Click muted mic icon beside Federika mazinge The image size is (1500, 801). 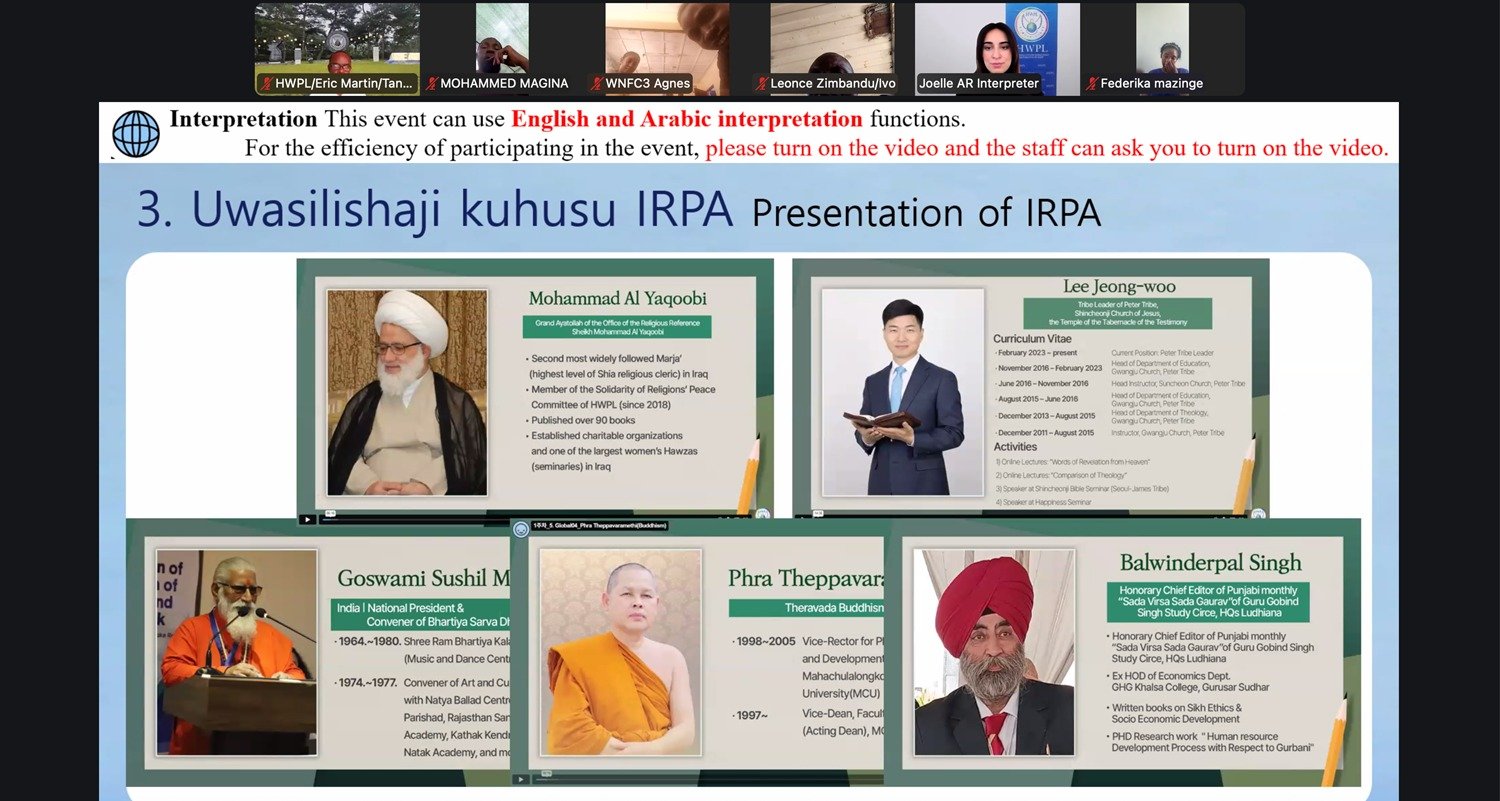coord(1092,84)
